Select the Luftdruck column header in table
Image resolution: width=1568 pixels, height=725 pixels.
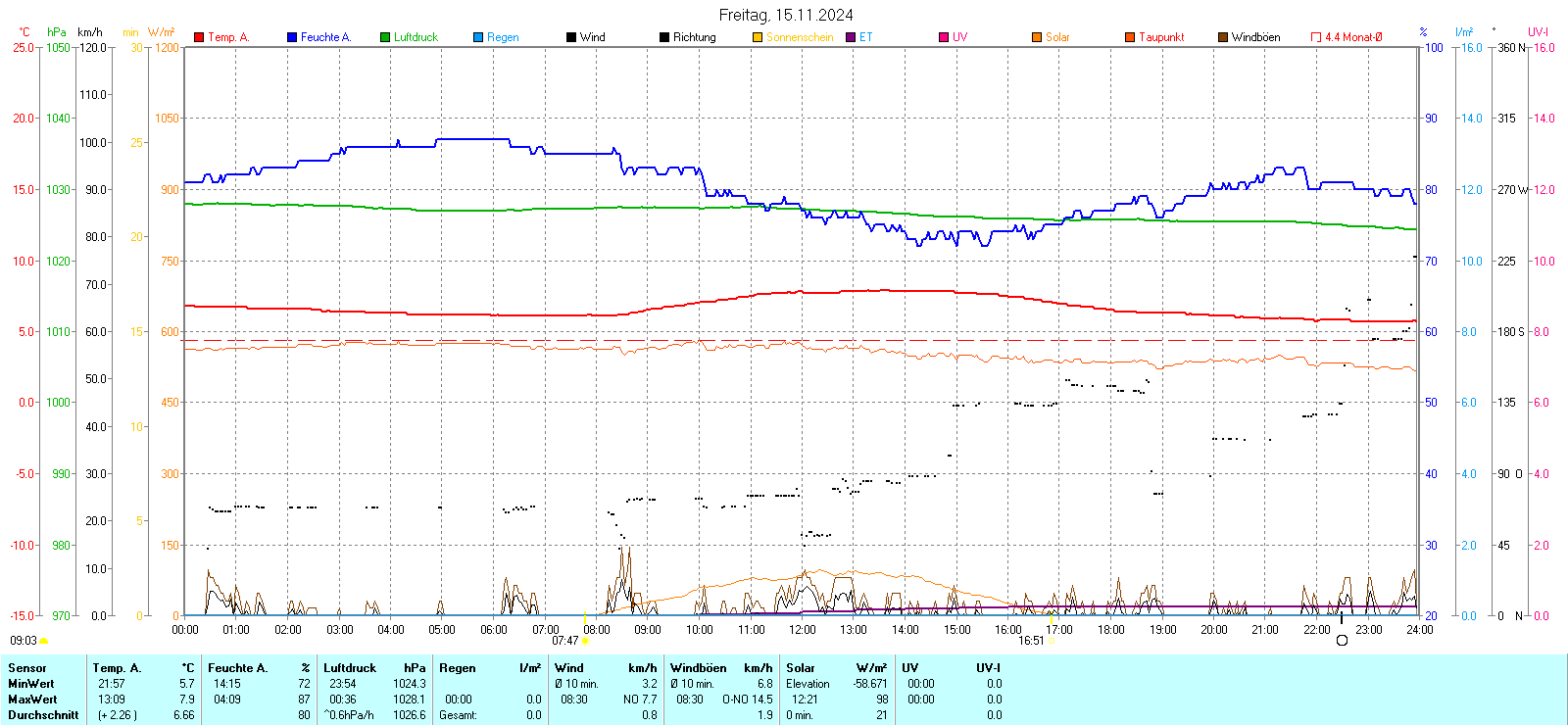click(350, 668)
